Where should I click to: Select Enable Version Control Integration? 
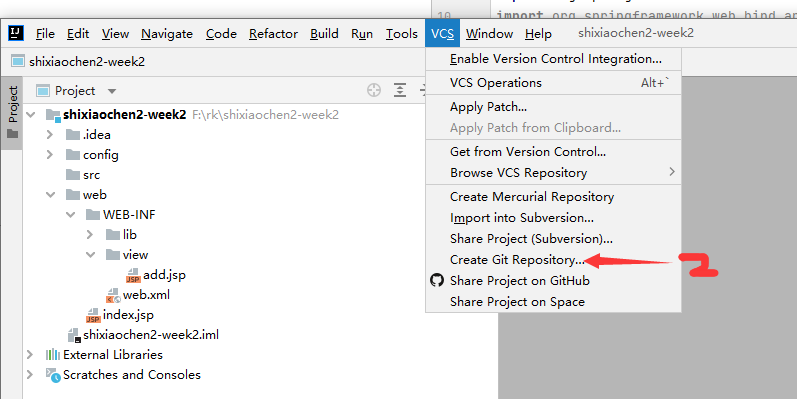tap(554, 59)
